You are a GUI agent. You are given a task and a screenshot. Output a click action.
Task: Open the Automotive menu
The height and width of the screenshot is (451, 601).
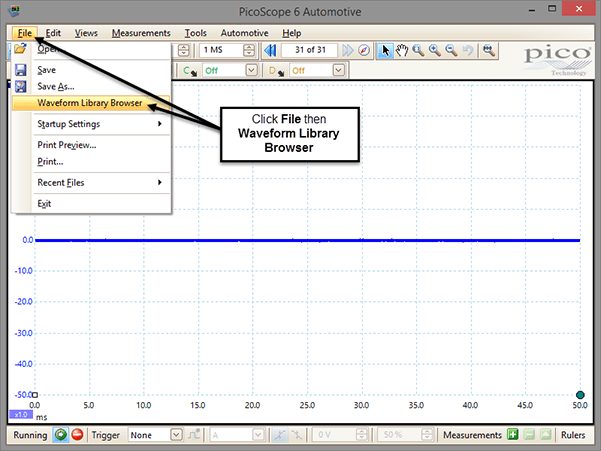pyautogui.click(x=244, y=33)
